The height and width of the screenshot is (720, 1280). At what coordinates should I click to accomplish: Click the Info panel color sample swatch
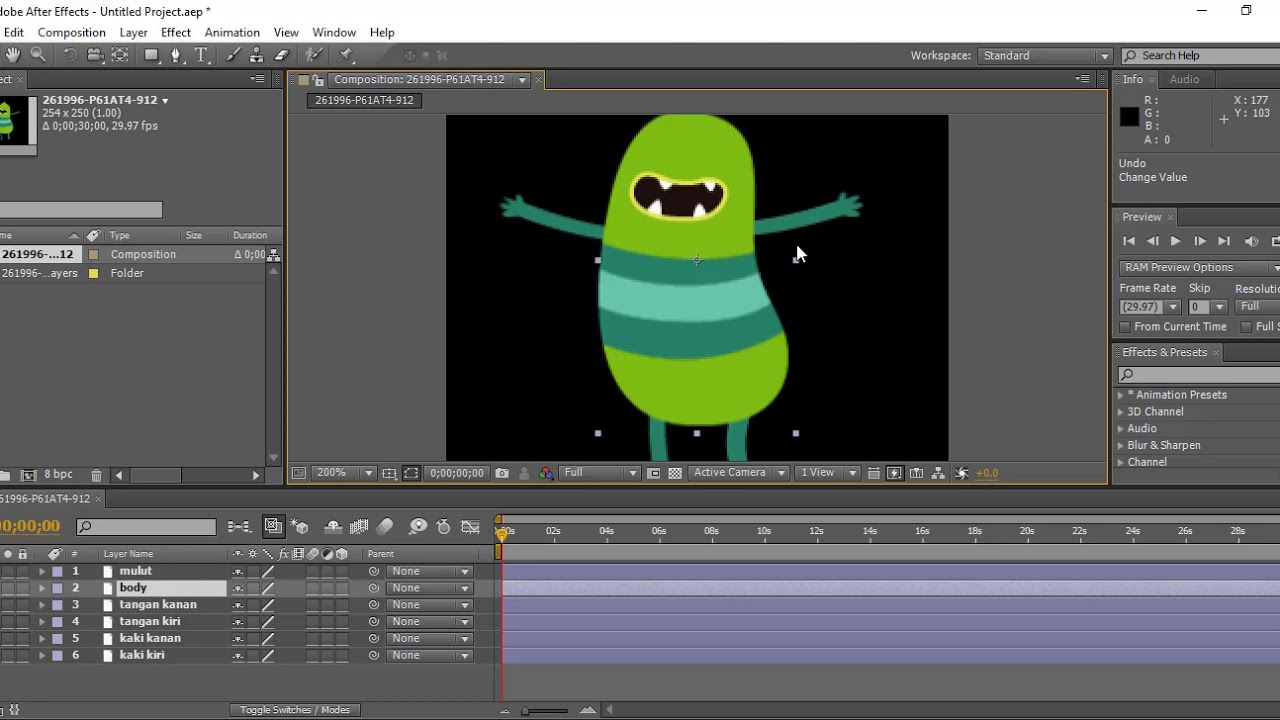click(x=1129, y=117)
